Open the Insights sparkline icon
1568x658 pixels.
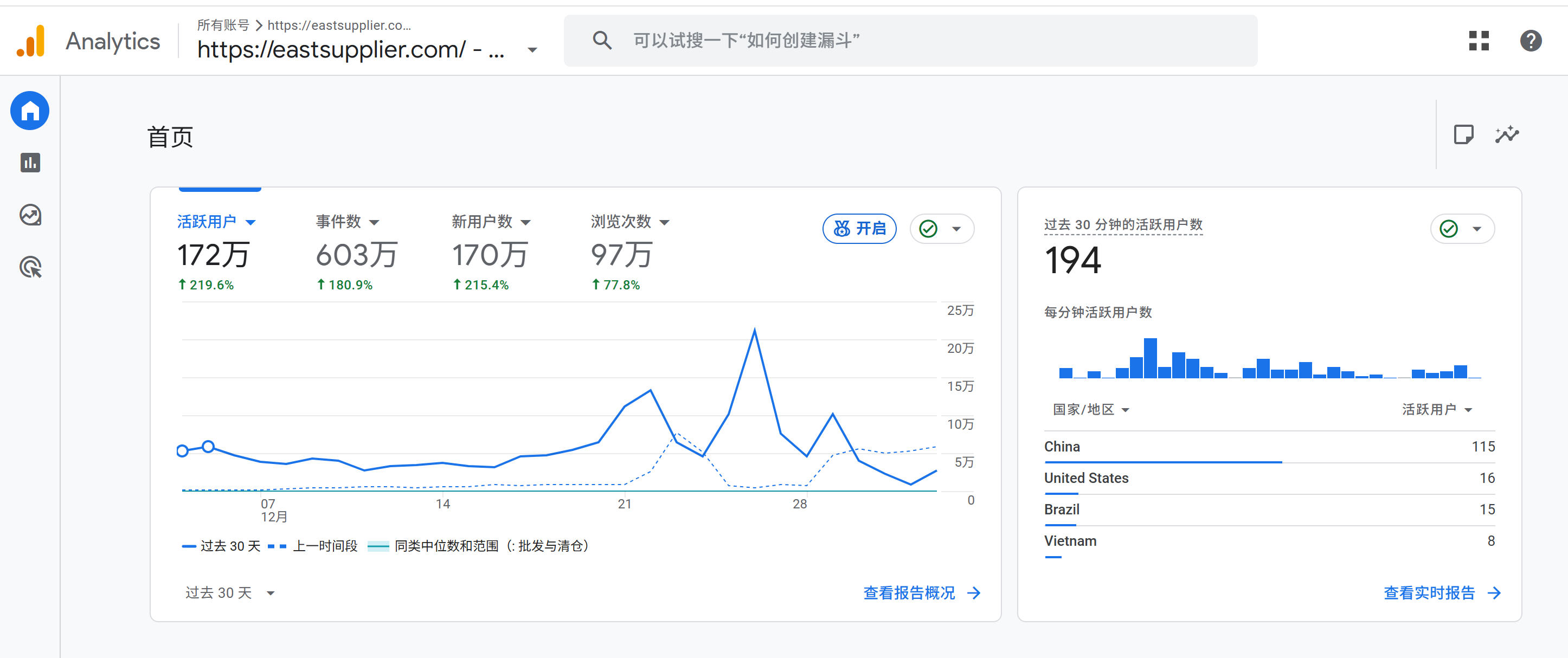point(1507,134)
